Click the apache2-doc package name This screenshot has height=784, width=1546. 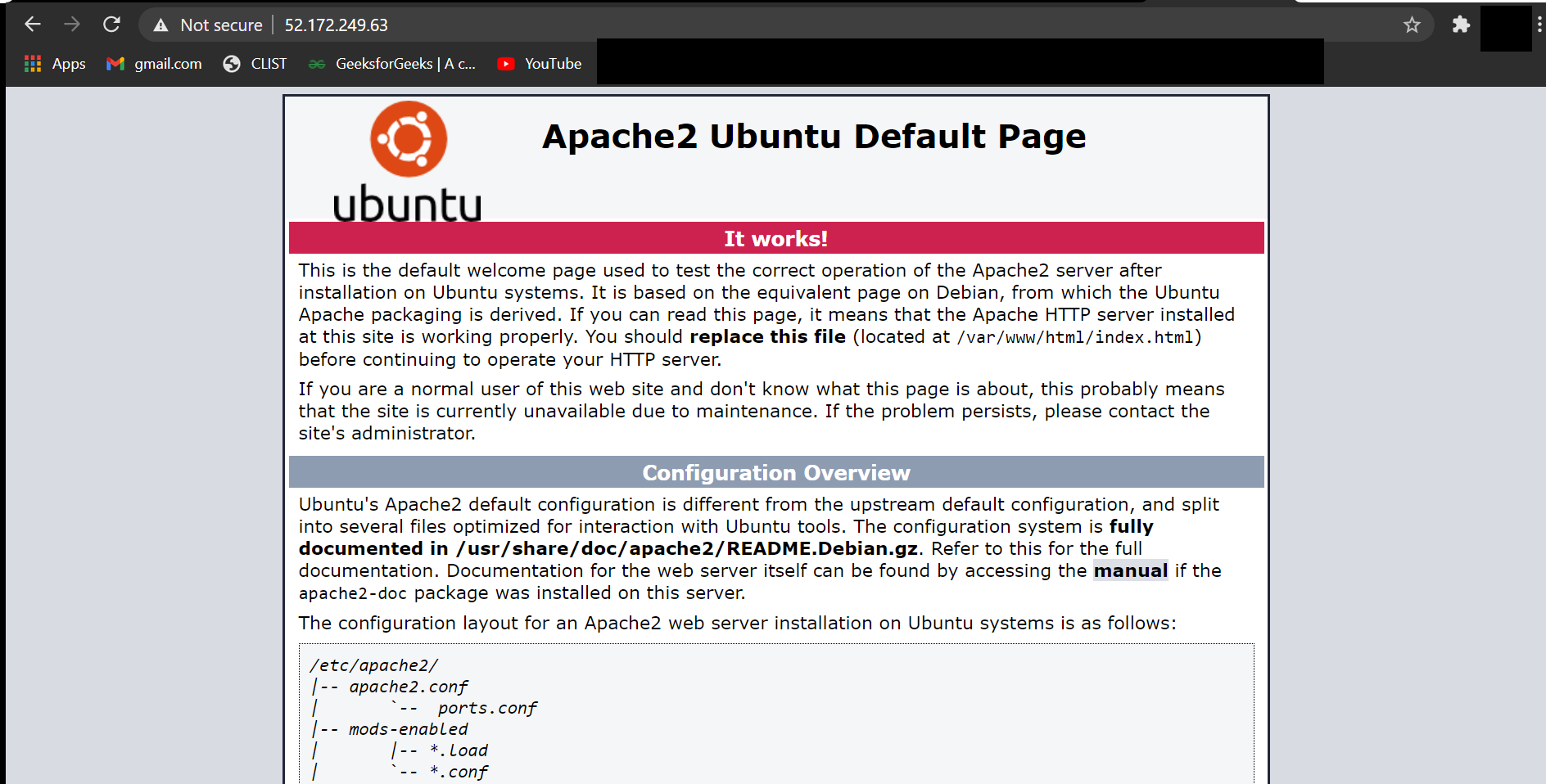(x=353, y=593)
